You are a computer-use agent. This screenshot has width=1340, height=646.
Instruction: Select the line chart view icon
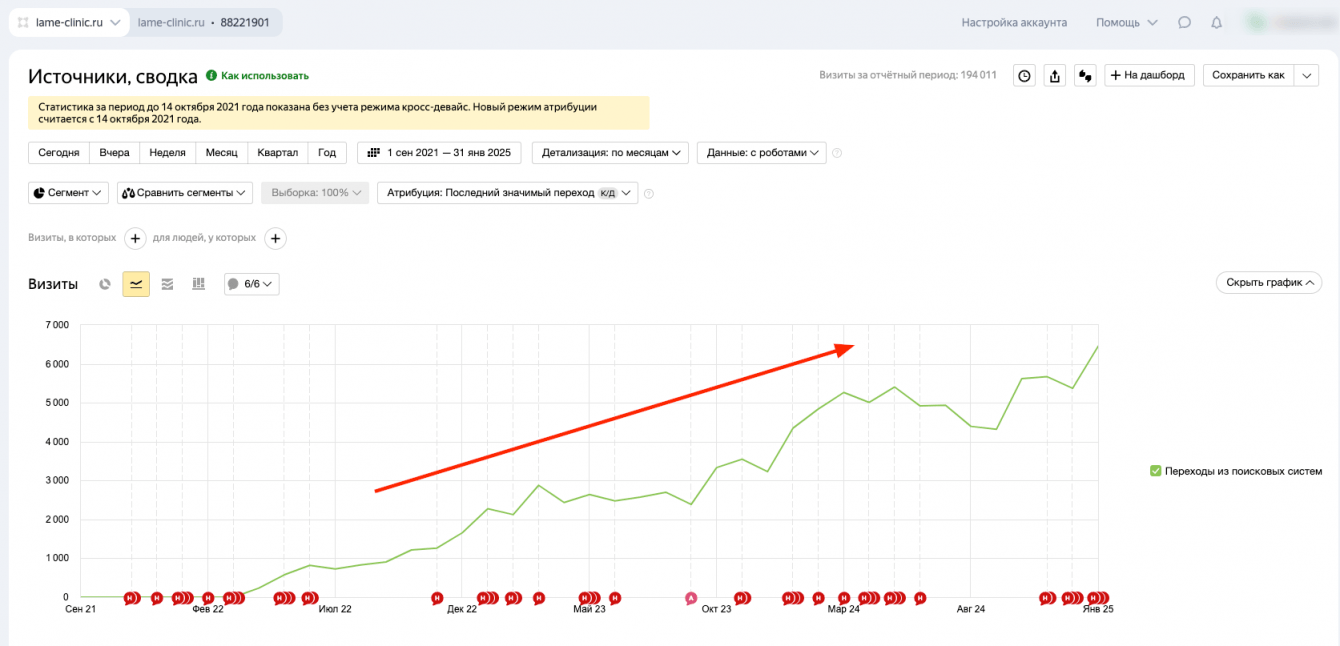(136, 284)
